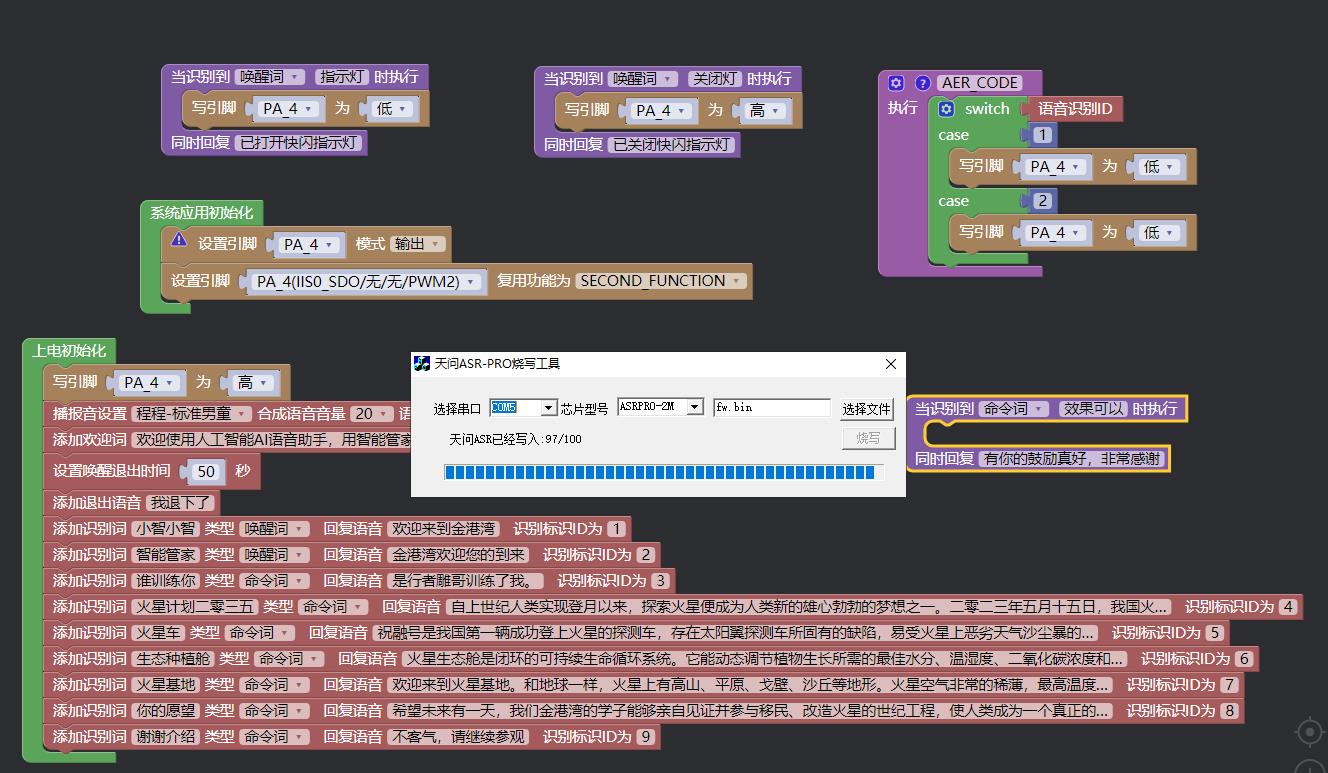Click the 天问ASR-PRO烧写工具 title bar icon
The height and width of the screenshot is (773, 1328).
pyautogui.click(x=422, y=364)
